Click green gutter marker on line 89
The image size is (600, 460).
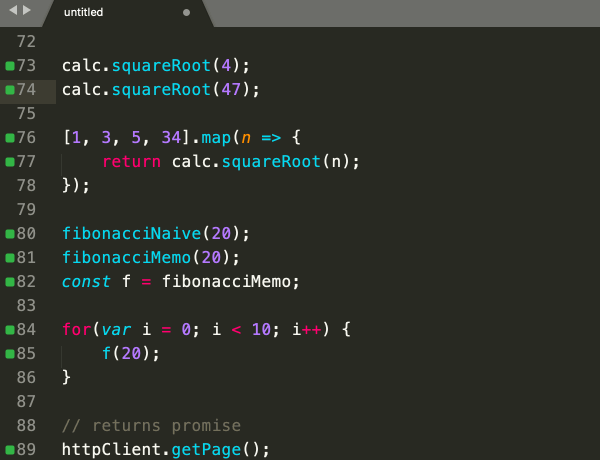pos(10,450)
